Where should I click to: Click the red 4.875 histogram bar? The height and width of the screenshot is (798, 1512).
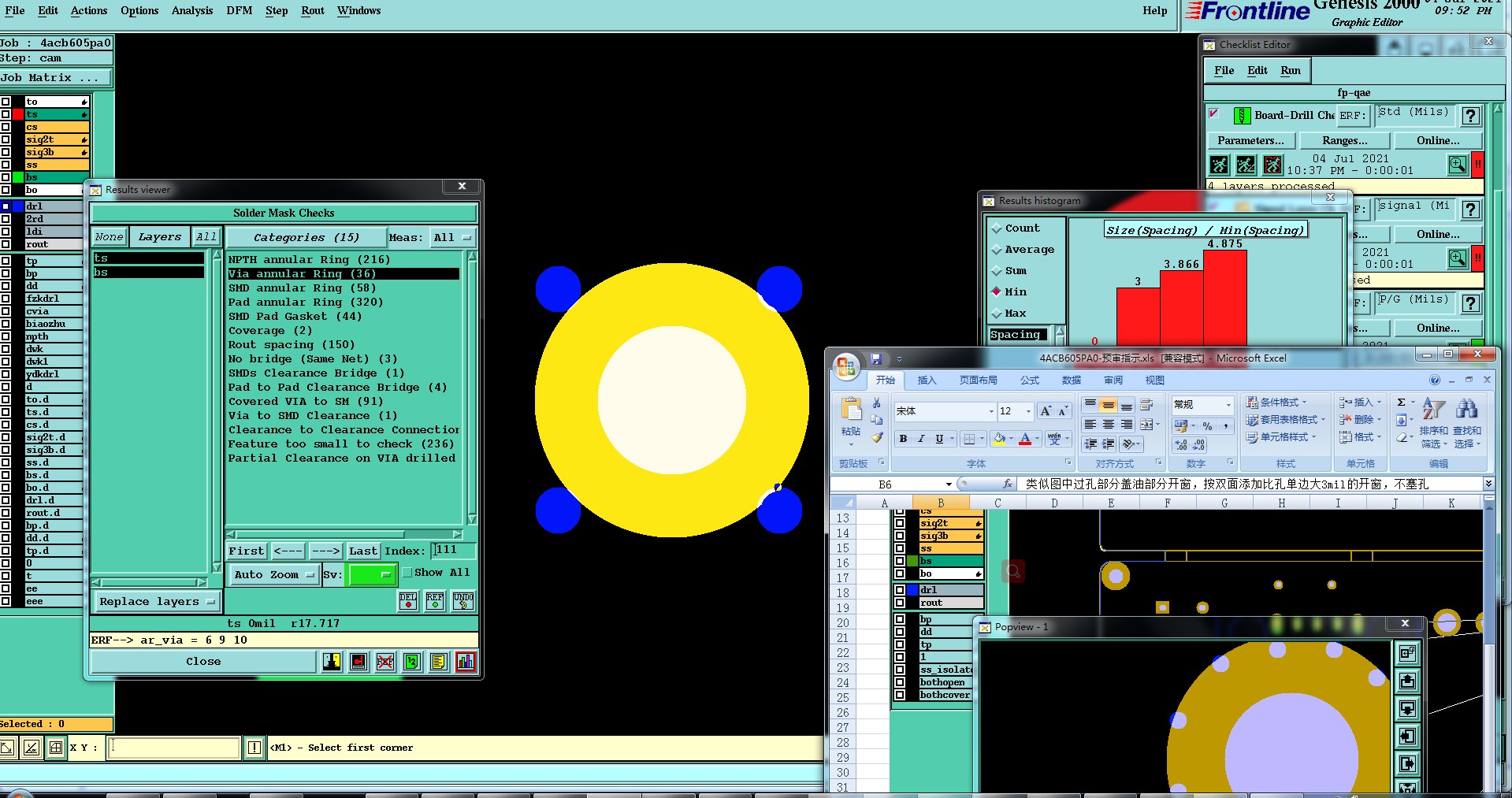[1225, 298]
